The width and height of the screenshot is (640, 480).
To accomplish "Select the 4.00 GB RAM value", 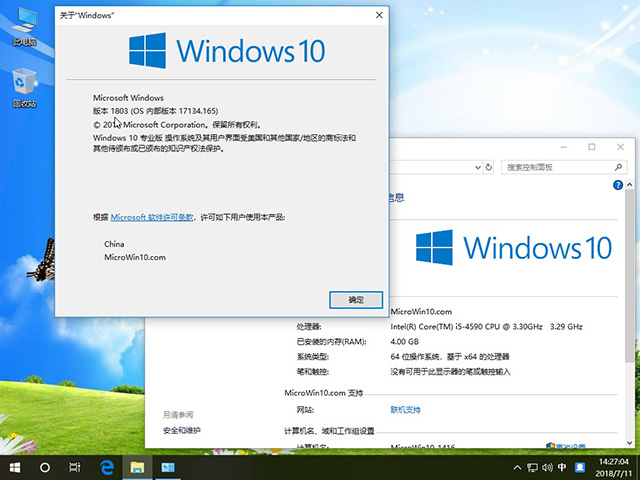I will [x=404, y=342].
